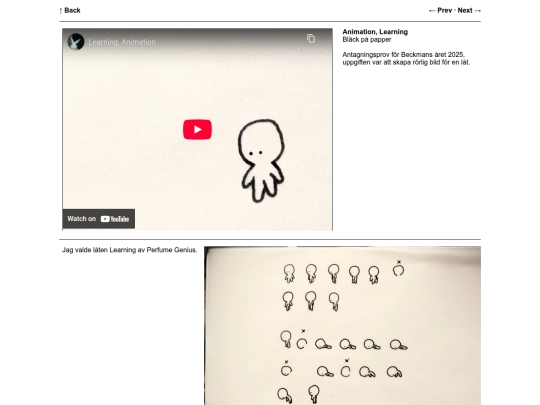Click the text Bläck på papper
This screenshot has height=405, width=540.
pos(367,40)
